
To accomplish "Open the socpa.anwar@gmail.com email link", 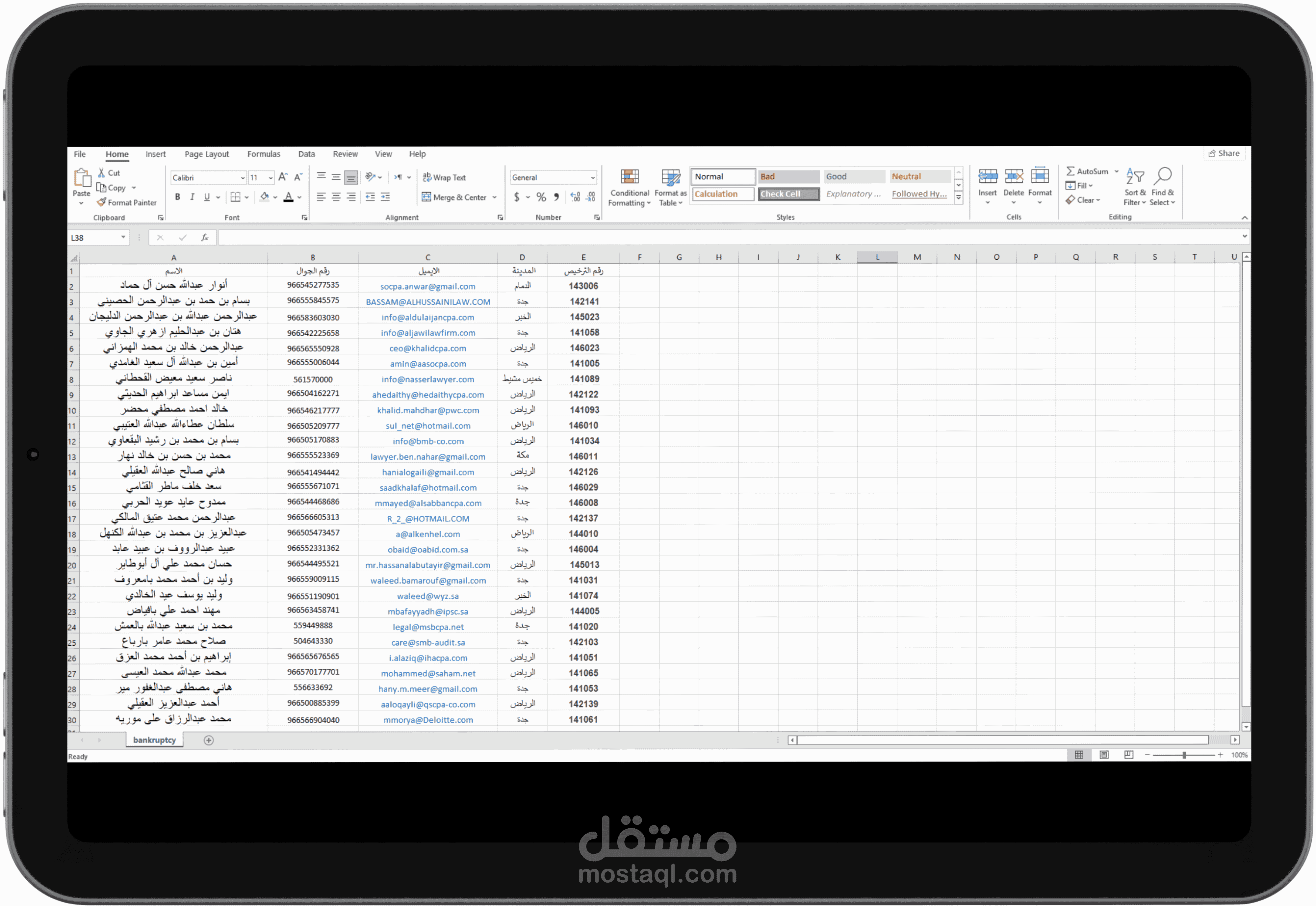I will pyautogui.click(x=427, y=286).
